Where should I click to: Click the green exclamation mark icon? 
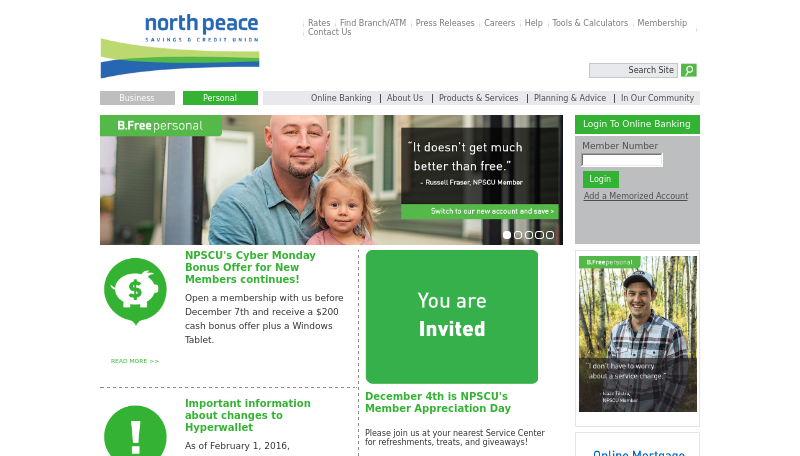[135, 431]
